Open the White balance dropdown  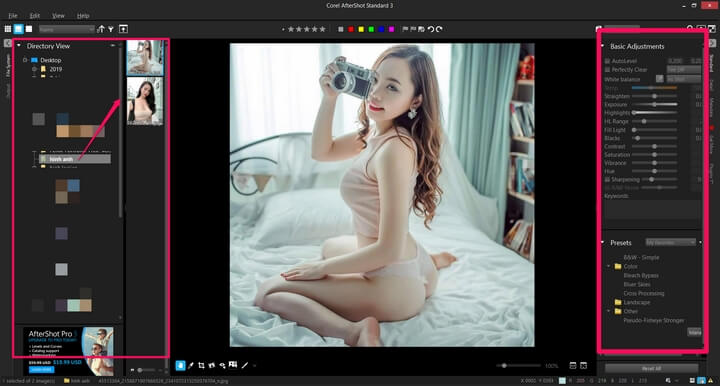tap(684, 79)
